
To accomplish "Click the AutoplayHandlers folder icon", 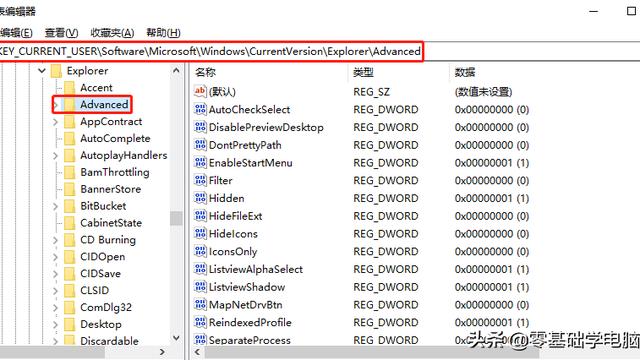I will 69,155.
